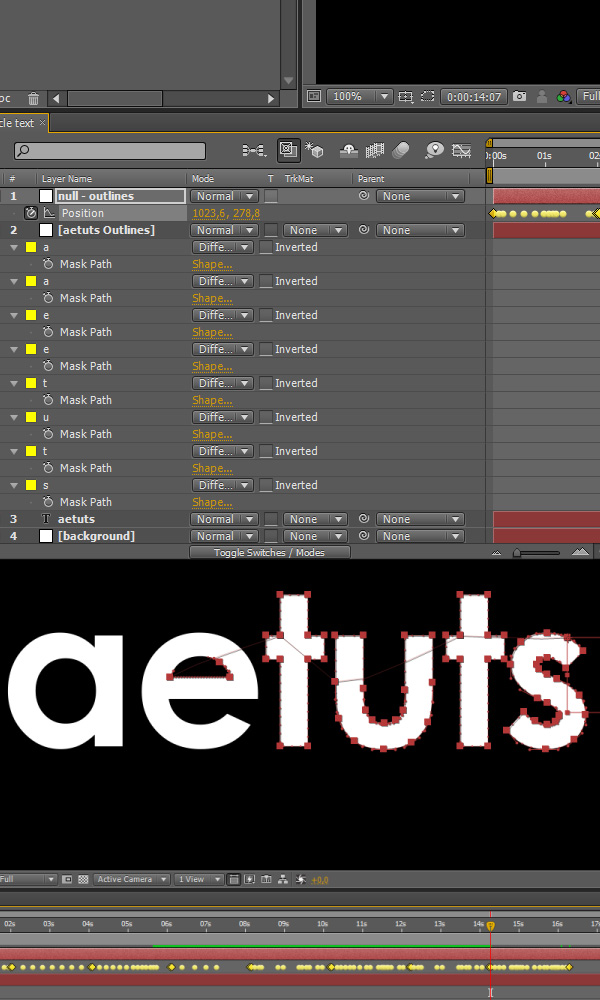The height and width of the screenshot is (1000, 600).
Task: Click show snapshot person icon
Action: click(542, 96)
